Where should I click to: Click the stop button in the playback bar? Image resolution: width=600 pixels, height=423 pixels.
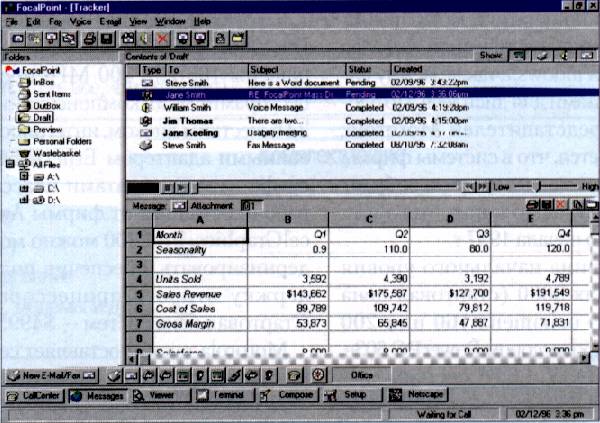(x=167, y=188)
